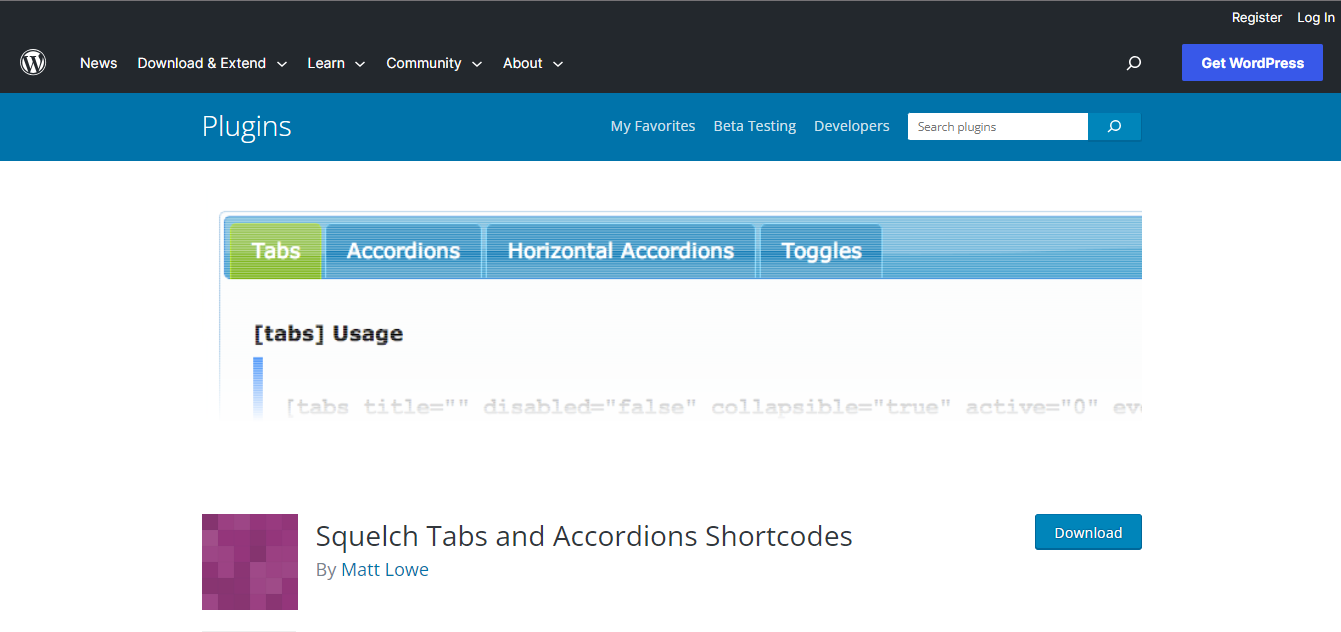The width and height of the screenshot is (1341, 632).
Task: Download the Squelch plugin
Action: coord(1088,532)
